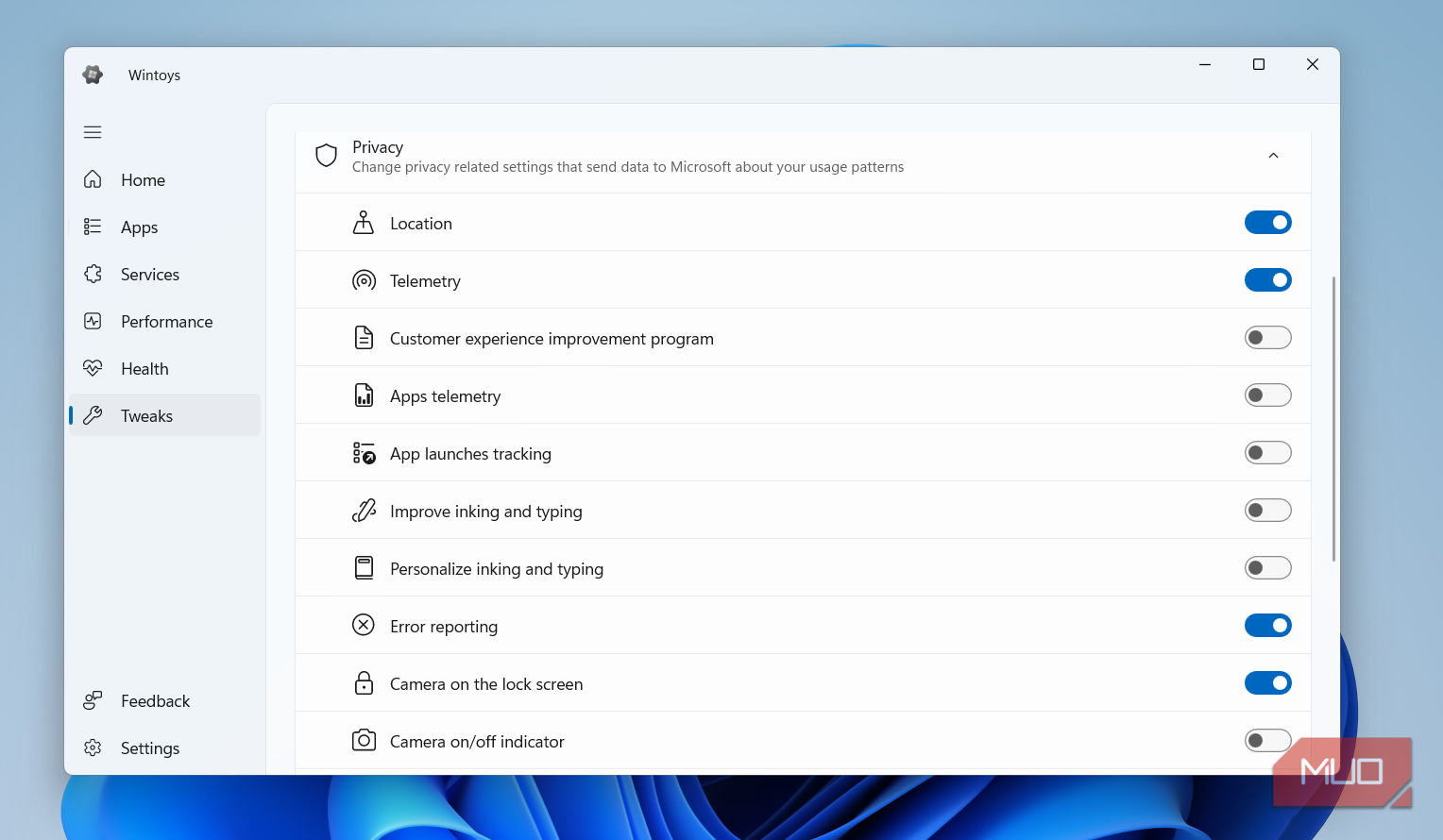Screen dimensions: 1443x840
Task: Click the Customer experience document icon
Action: [364, 338]
